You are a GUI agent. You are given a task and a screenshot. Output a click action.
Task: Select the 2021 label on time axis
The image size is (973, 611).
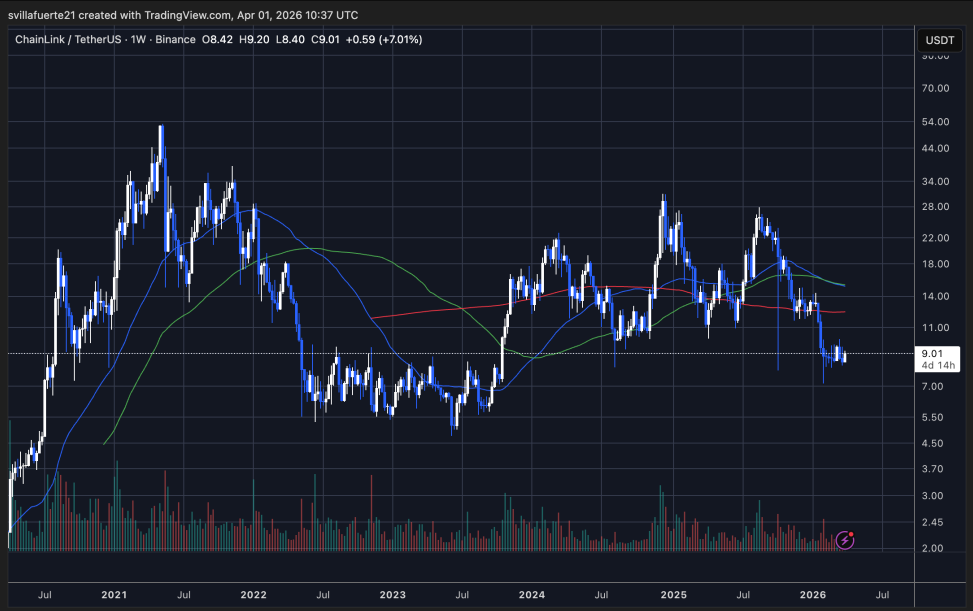(113, 594)
